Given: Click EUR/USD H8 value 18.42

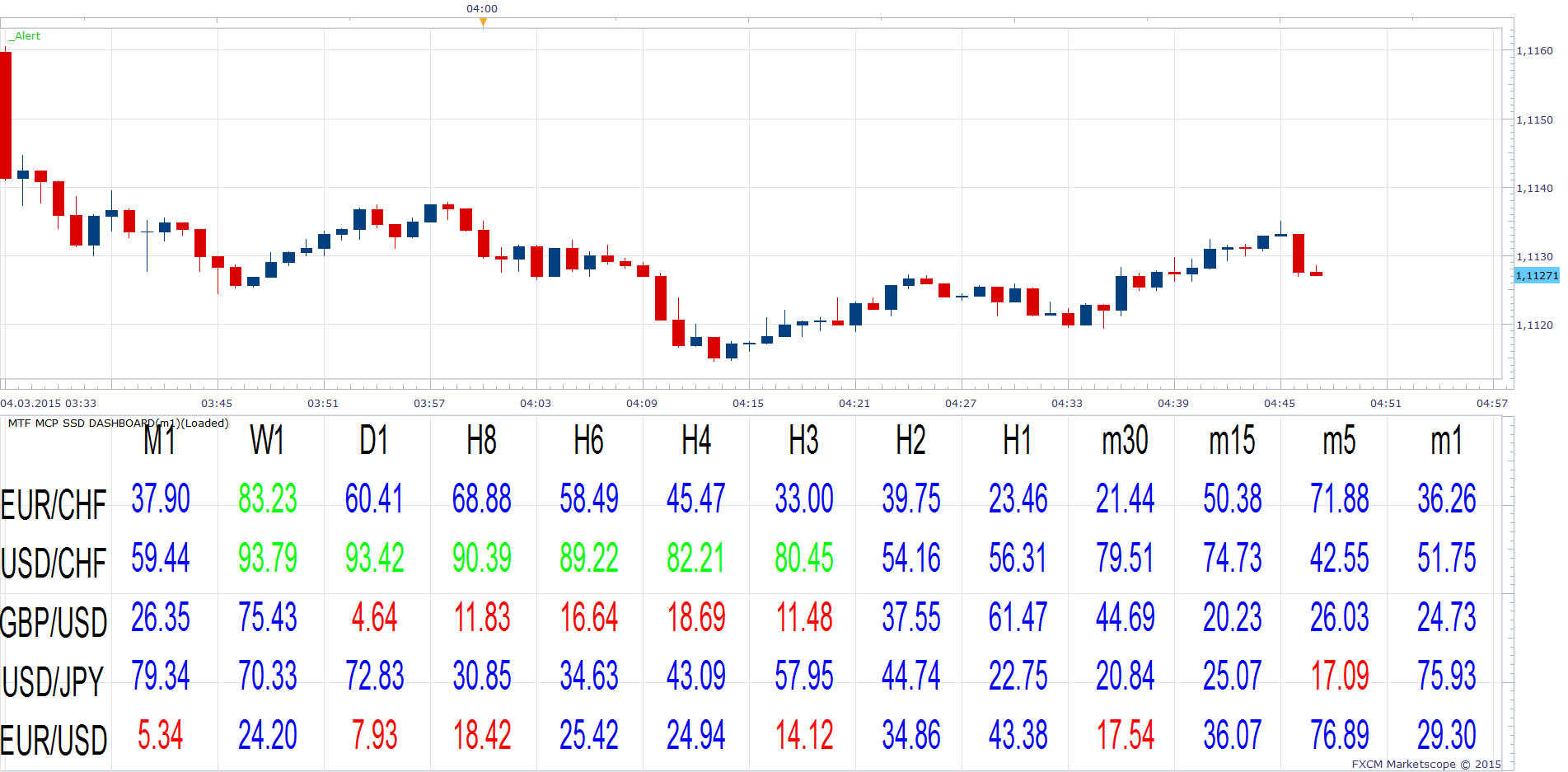Looking at the screenshot, I should 482,735.
